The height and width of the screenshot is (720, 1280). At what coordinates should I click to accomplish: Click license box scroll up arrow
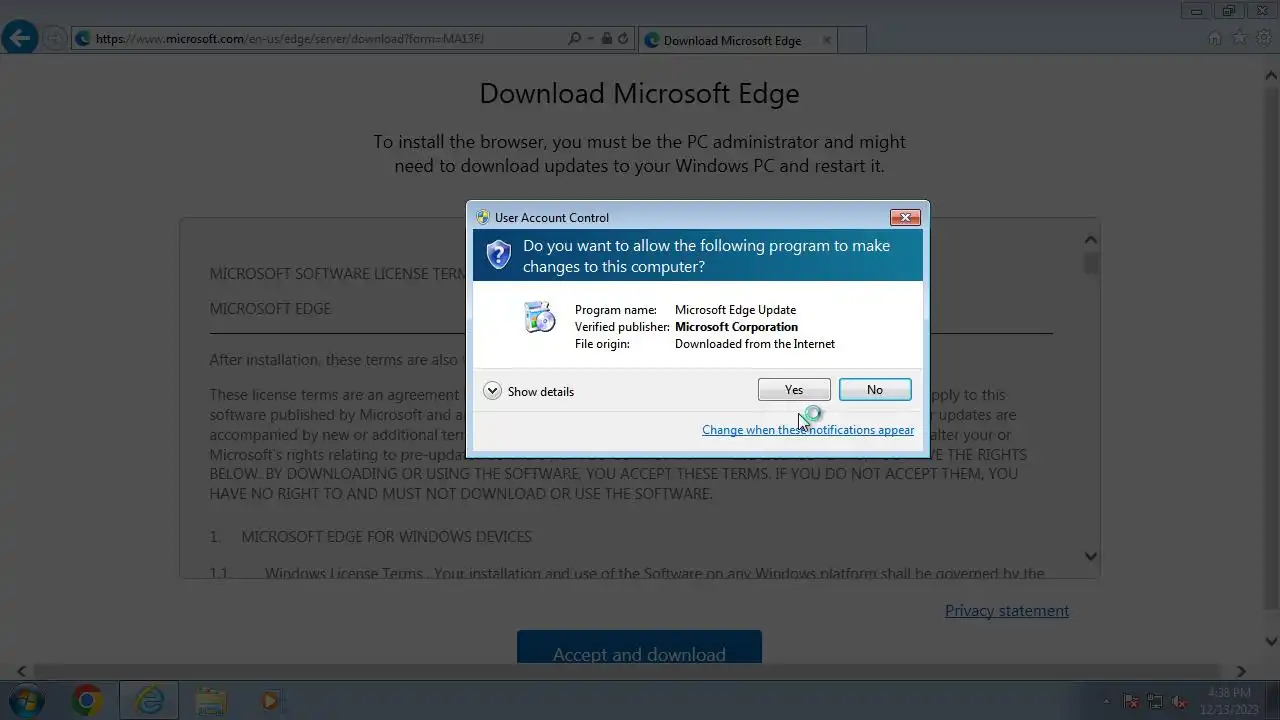(x=1091, y=240)
